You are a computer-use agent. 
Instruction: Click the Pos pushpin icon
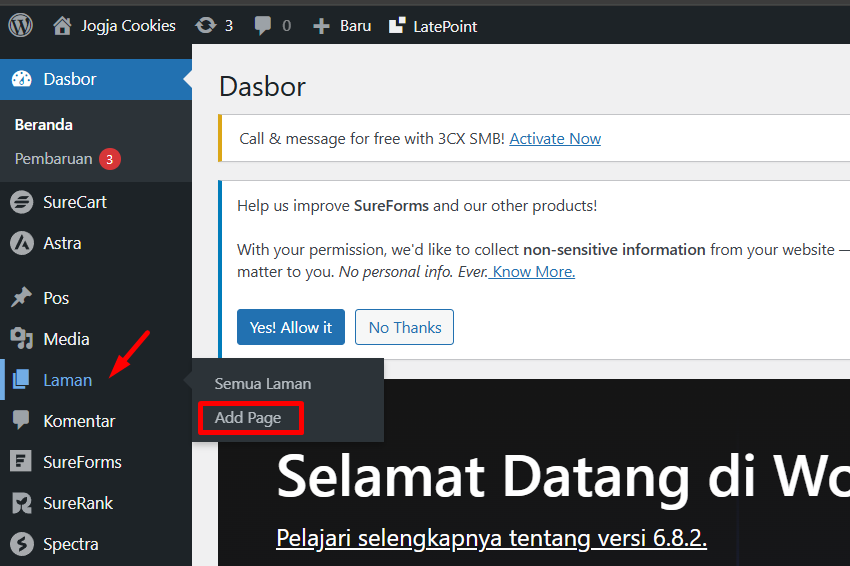(x=22, y=298)
